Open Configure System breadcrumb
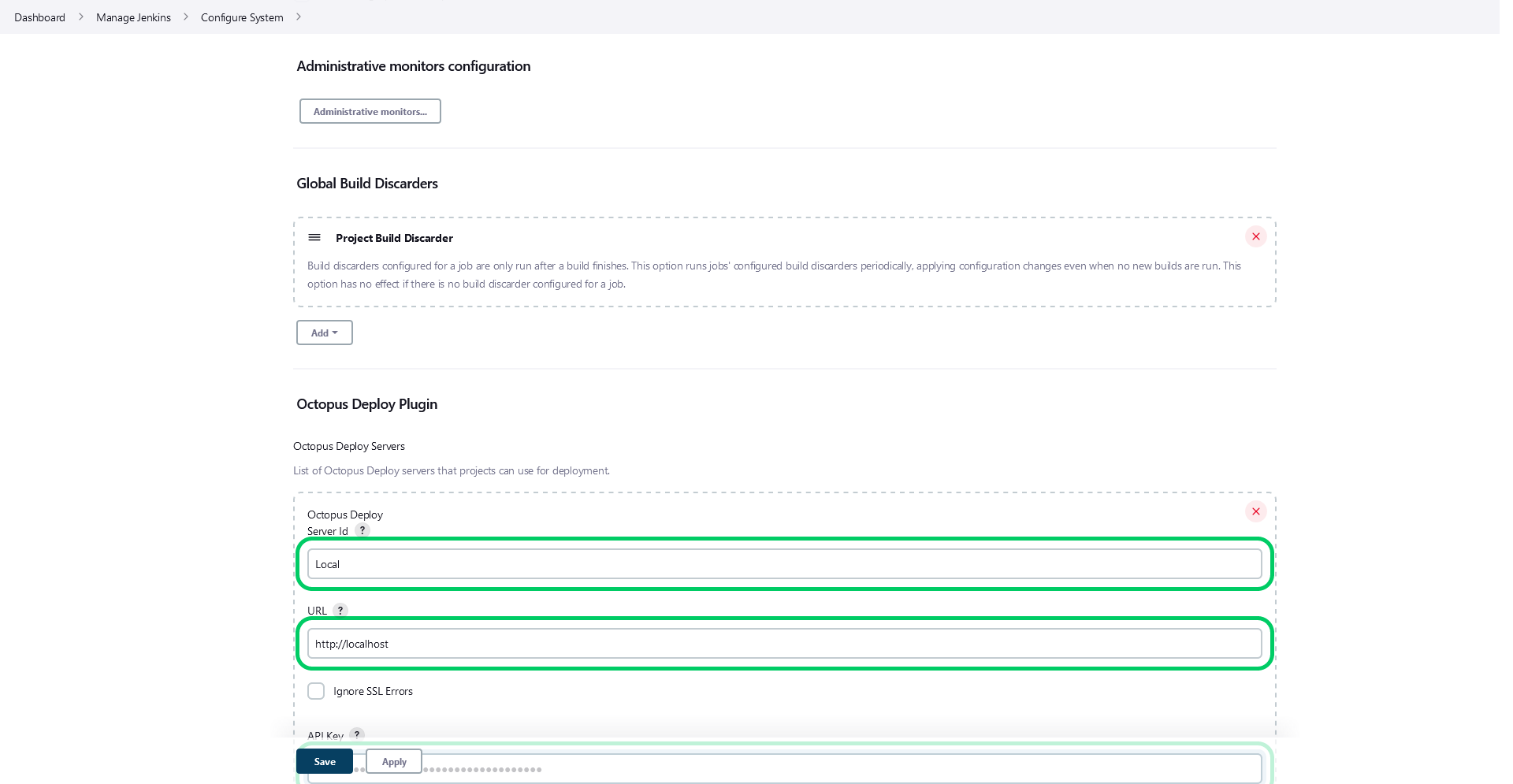Image resolution: width=1513 pixels, height=784 pixels. tap(242, 17)
